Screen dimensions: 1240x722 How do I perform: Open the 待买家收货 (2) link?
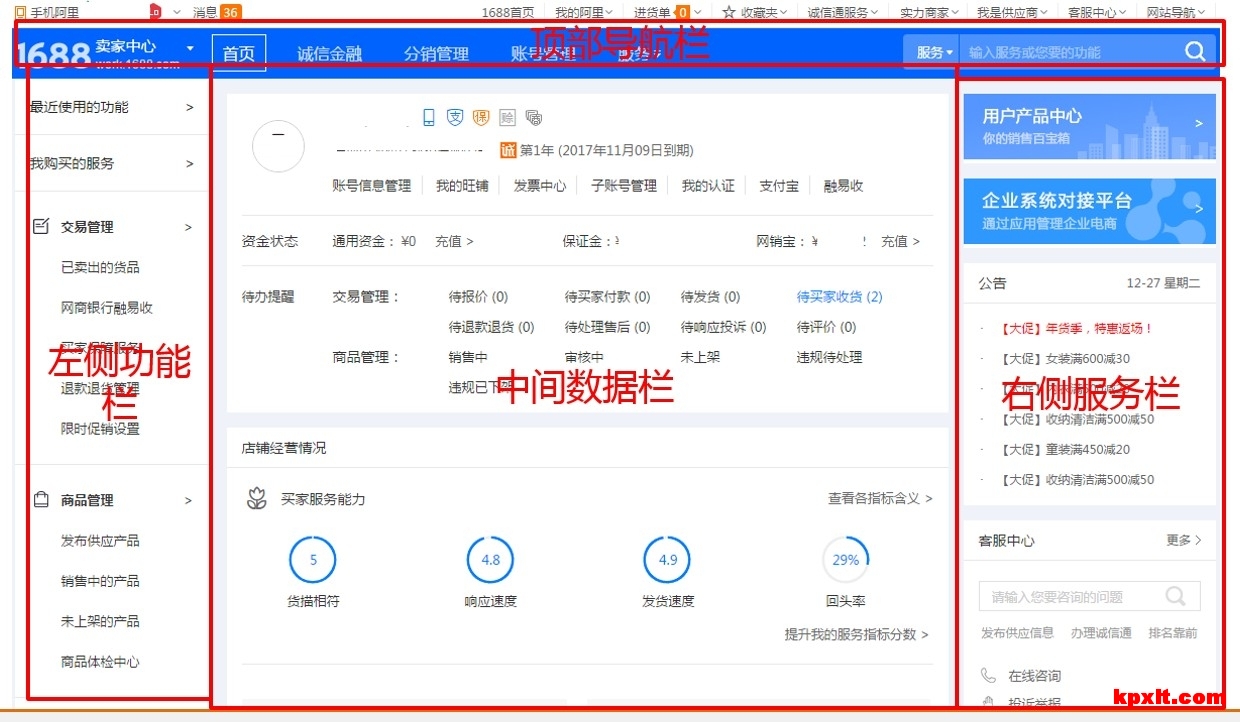[839, 297]
